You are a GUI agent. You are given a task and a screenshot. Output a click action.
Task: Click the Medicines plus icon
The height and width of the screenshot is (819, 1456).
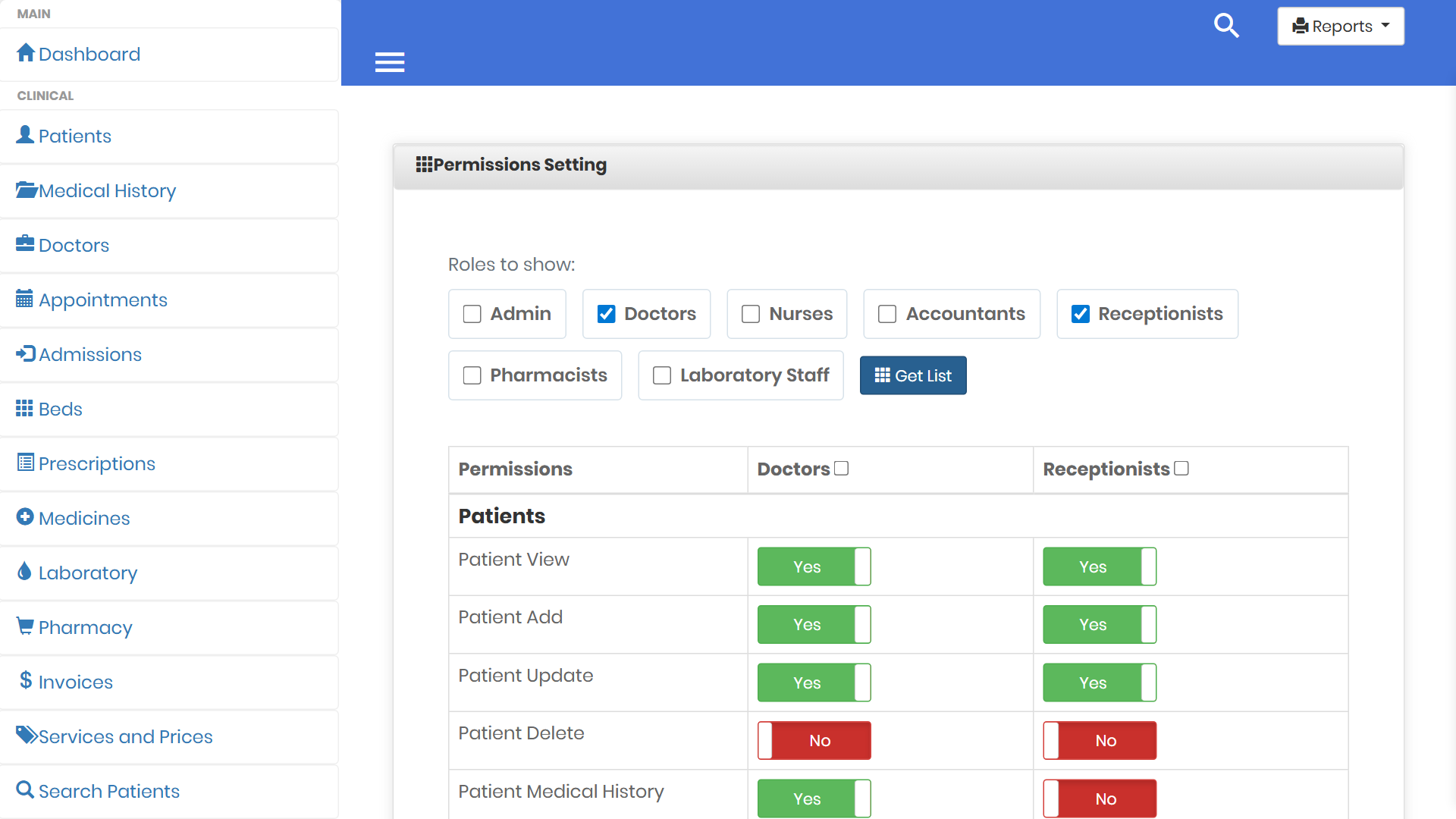[x=25, y=516]
